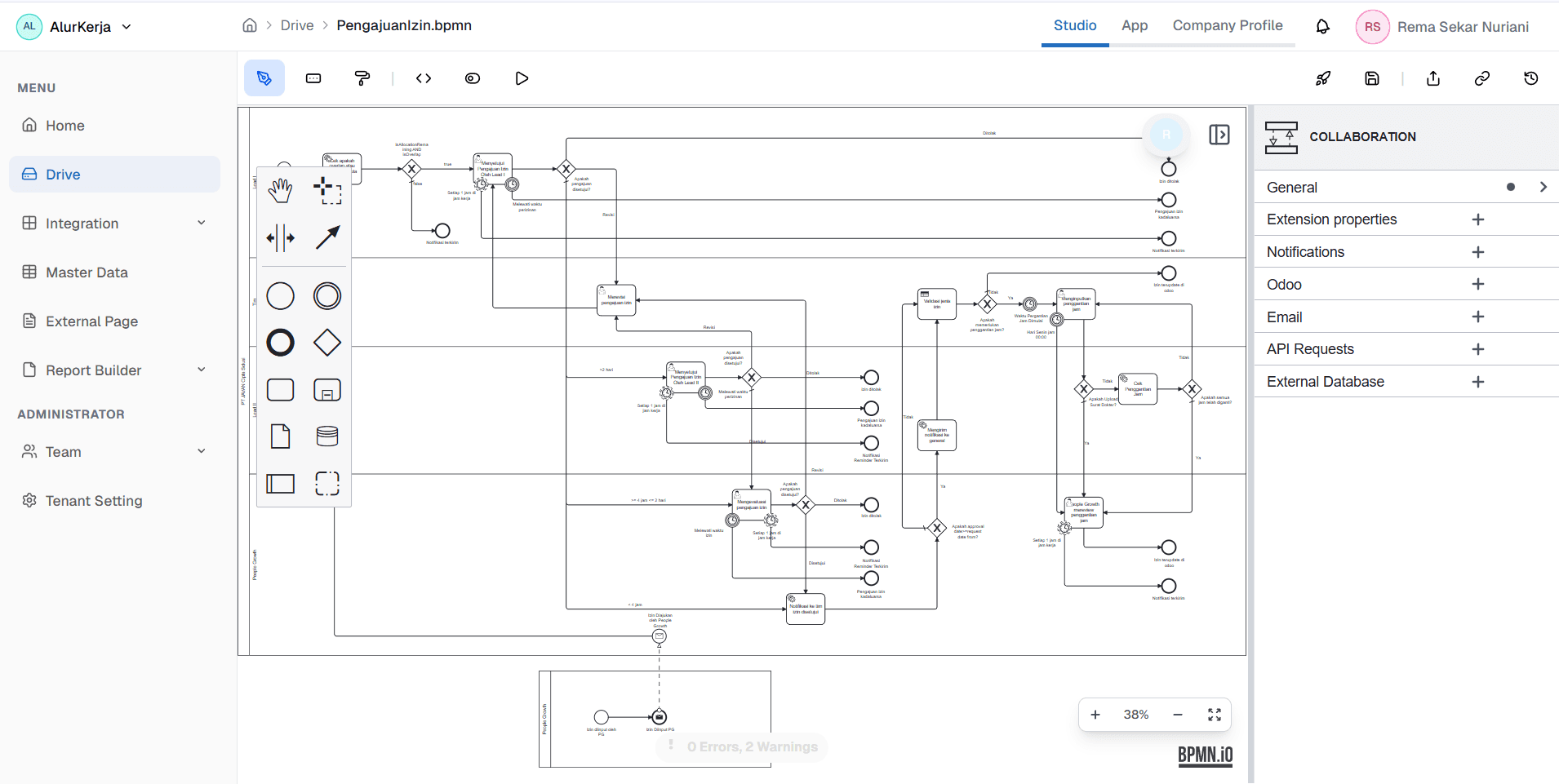Run the process with the play icon
Screen dimensions: 1559x784
point(522,78)
